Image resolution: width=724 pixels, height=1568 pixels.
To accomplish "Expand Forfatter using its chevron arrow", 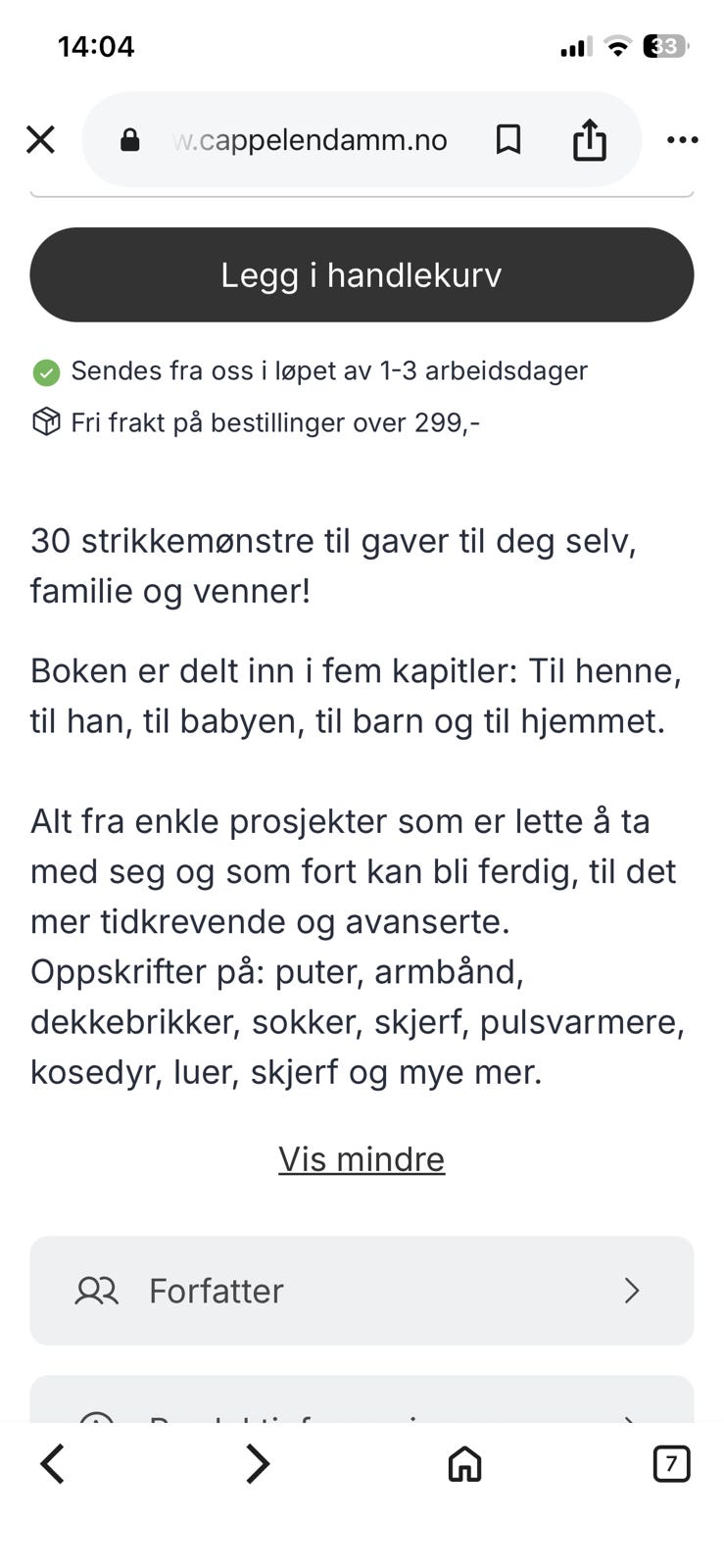I will 632,1291.
